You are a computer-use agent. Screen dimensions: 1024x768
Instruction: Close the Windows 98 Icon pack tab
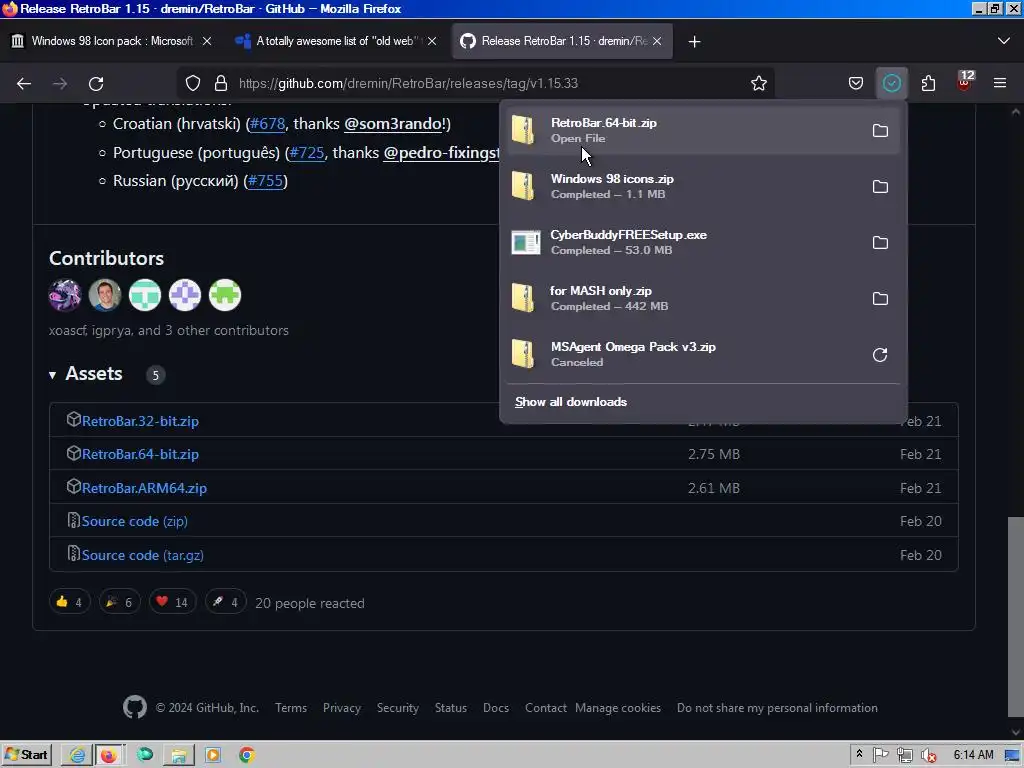[x=206, y=41]
